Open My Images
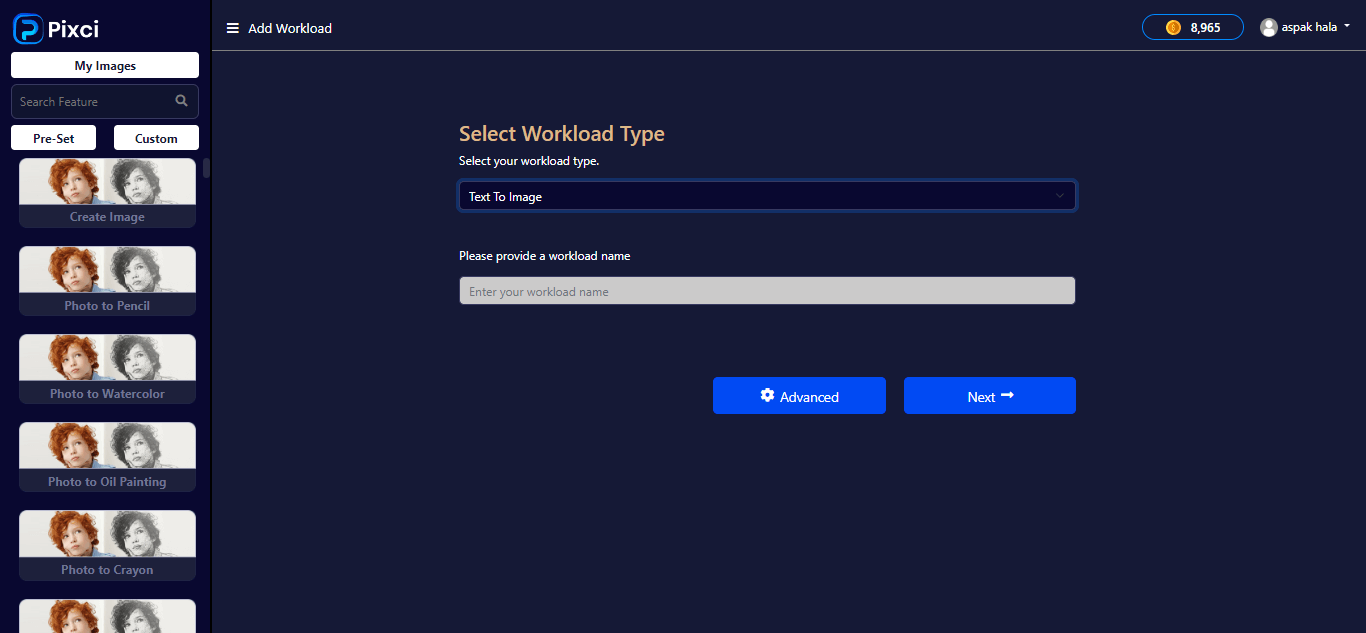The height and width of the screenshot is (633, 1366). pyautogui.click(x=105, y=66)
